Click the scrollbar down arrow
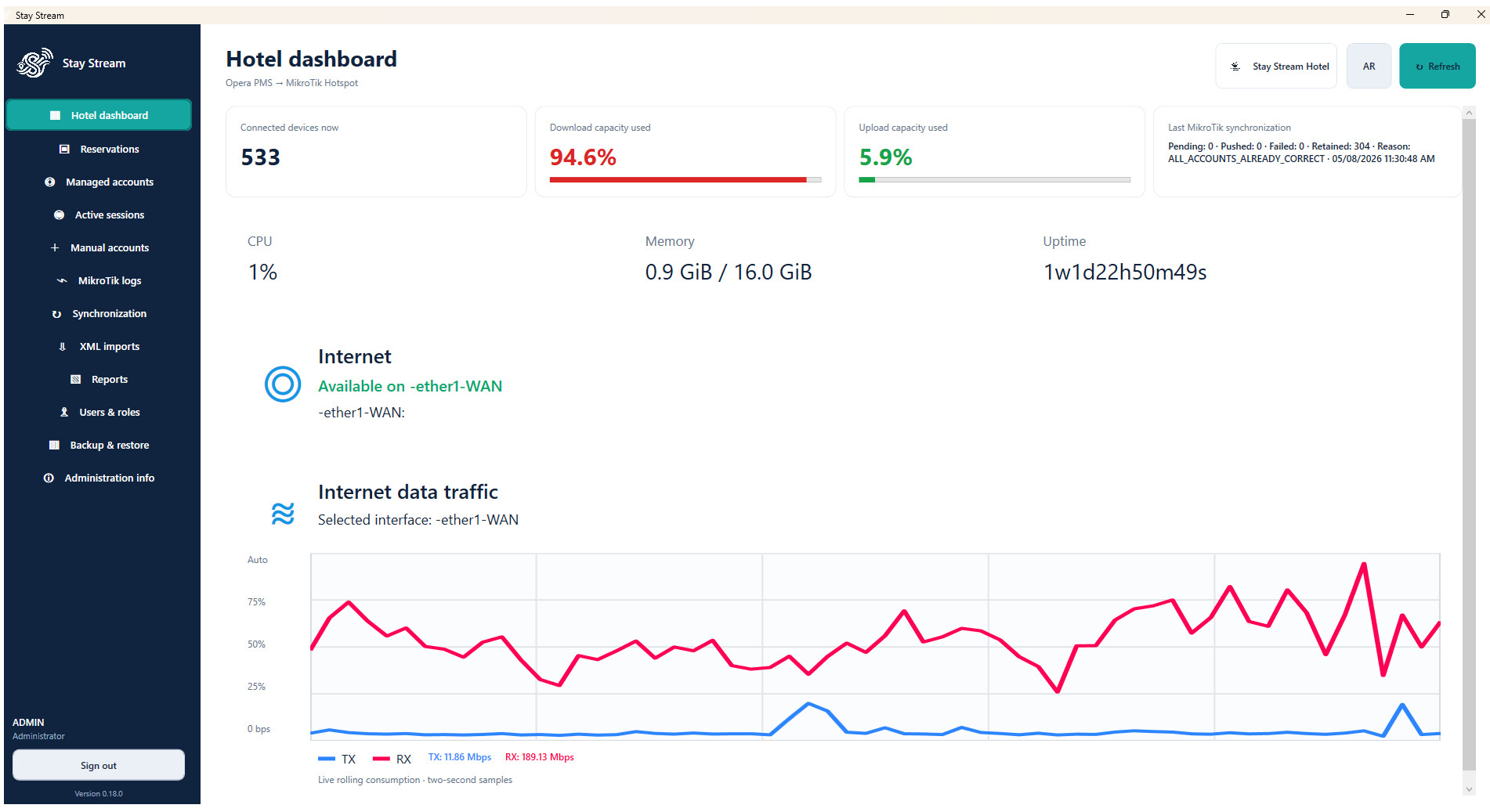 point(1469,789)
